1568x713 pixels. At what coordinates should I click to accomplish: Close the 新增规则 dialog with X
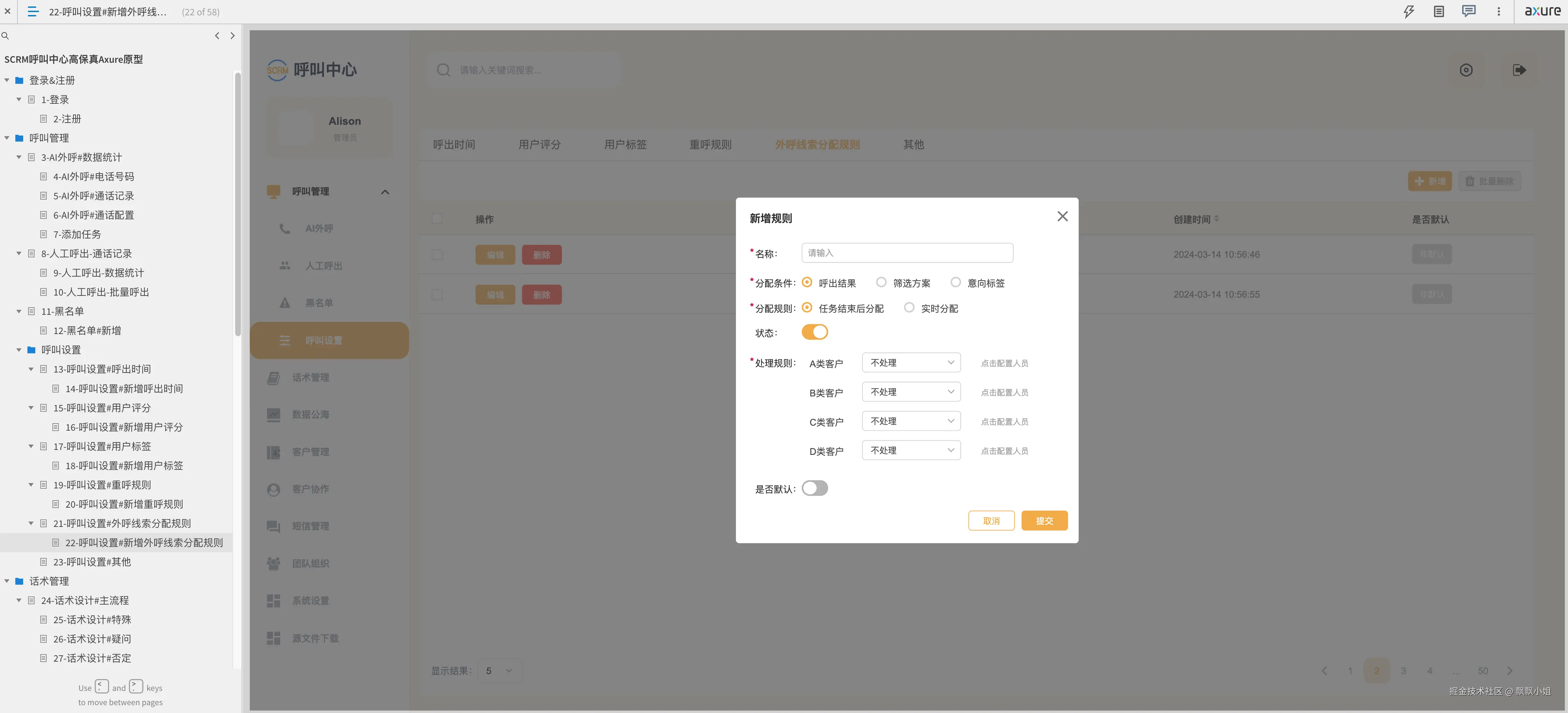point(1062,216)
